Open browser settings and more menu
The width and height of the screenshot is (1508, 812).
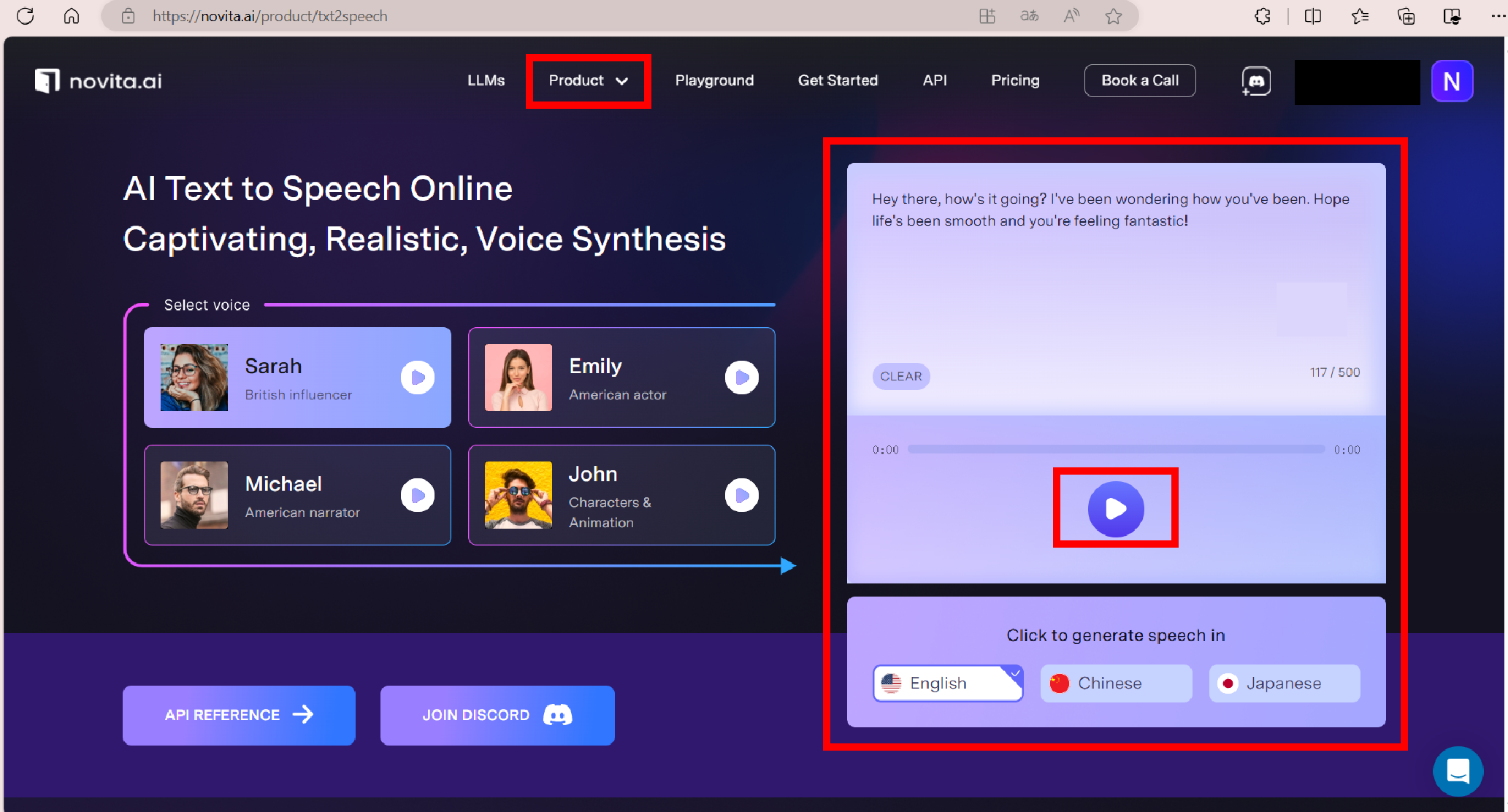pos(1497,16)
